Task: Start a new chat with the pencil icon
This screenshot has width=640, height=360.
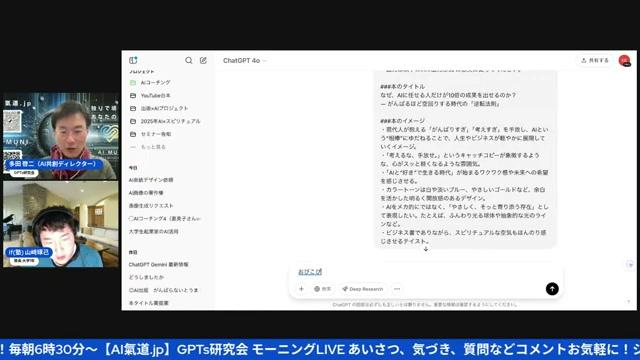Action: (203, 60)
